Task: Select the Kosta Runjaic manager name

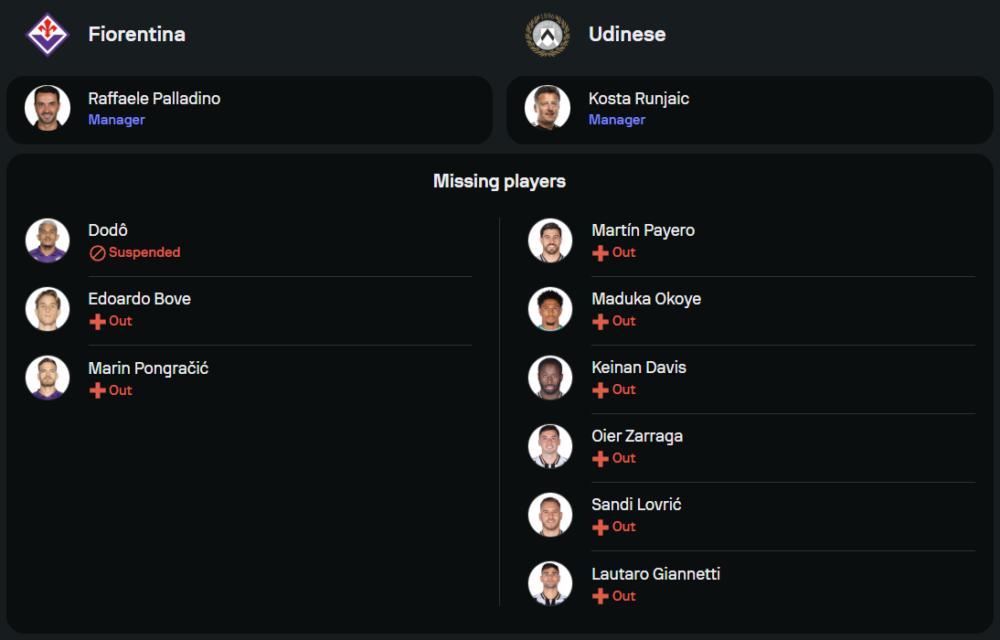Action: coord(639,99)
